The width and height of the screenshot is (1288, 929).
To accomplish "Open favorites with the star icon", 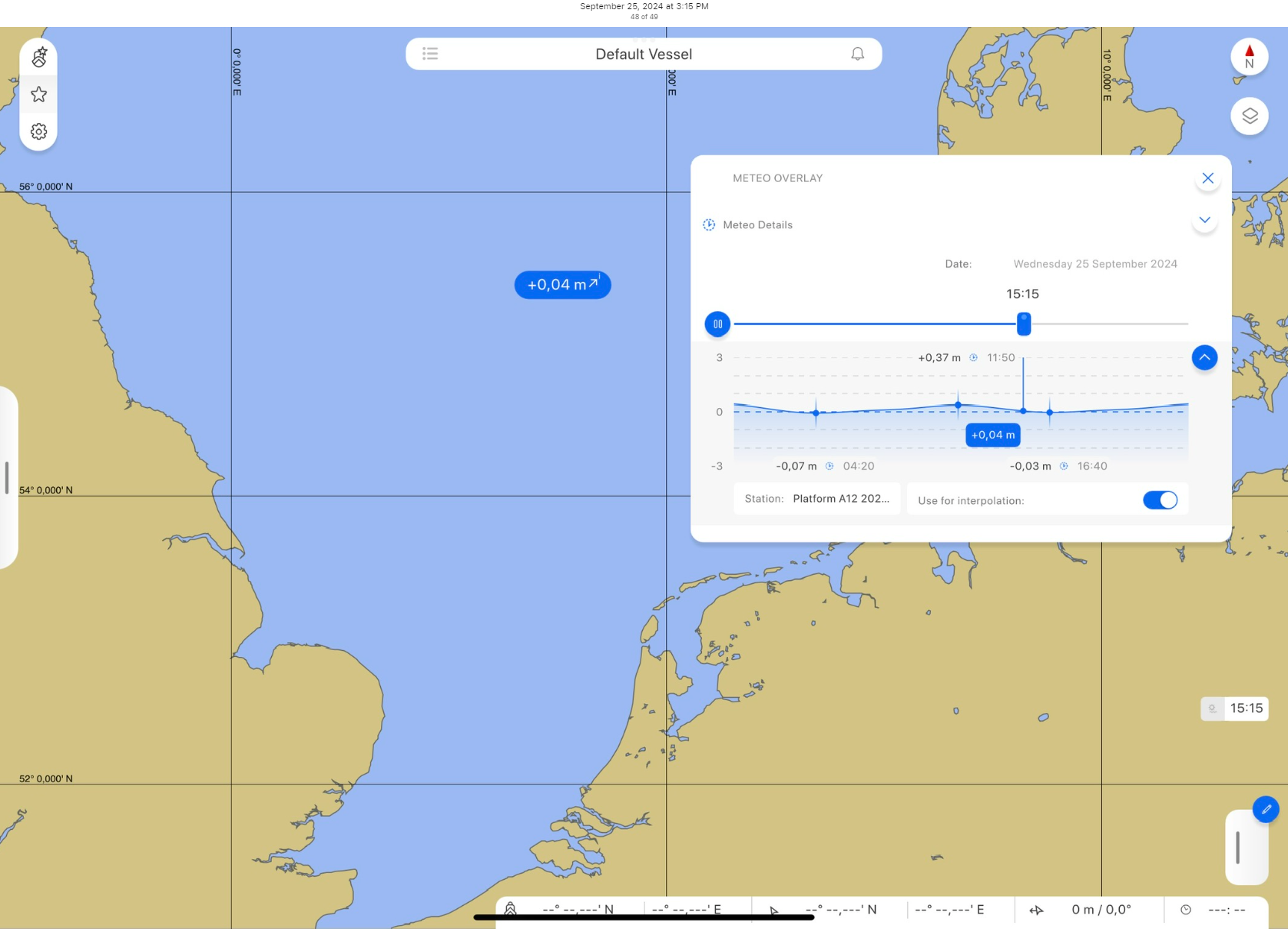I will pos(39,95).
